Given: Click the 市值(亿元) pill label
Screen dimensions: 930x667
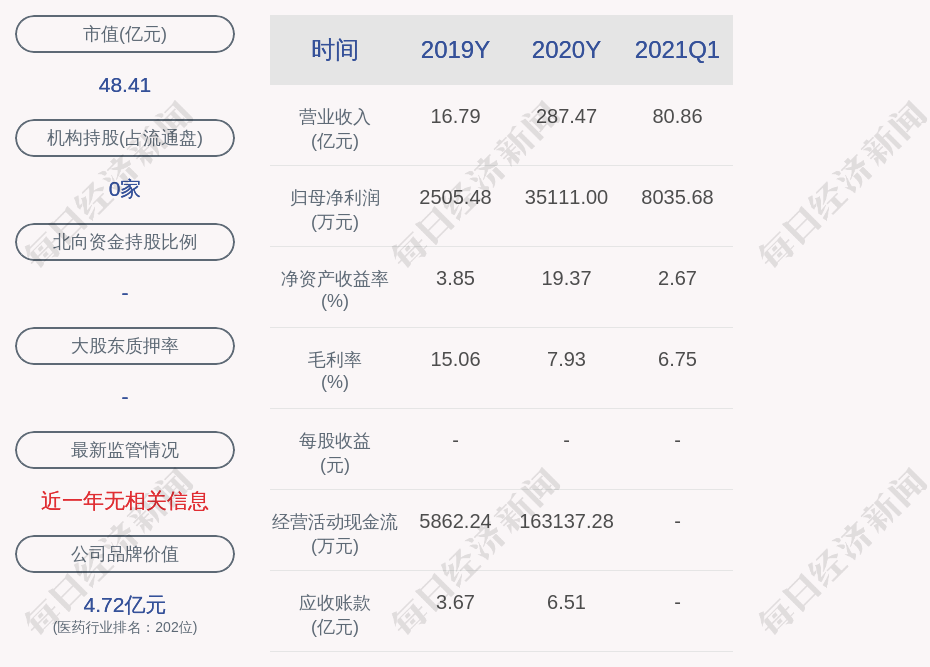Looking at the screenshot, I should point(125,34).
